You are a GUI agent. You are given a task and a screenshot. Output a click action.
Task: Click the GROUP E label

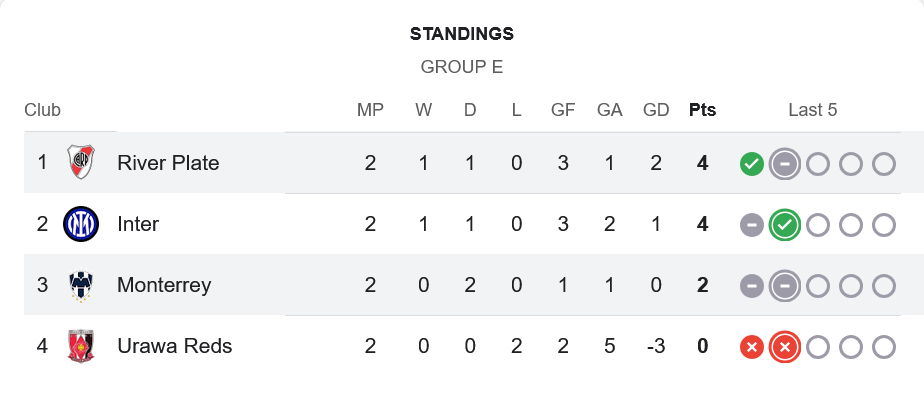(462, 67)
